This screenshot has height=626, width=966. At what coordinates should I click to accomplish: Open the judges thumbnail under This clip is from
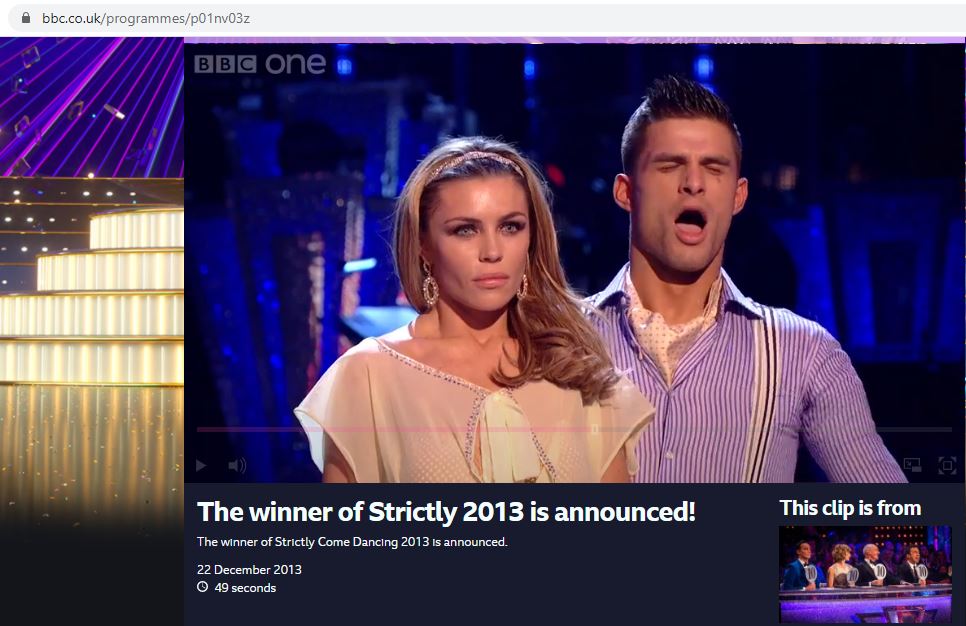(865, 574)
